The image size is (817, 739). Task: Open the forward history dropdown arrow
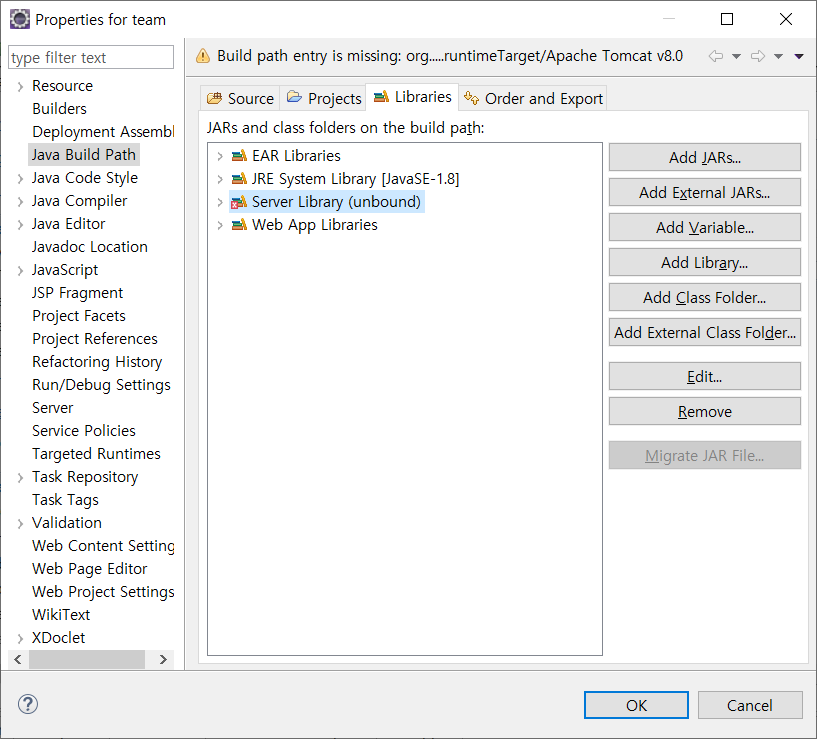click(778, 56)
